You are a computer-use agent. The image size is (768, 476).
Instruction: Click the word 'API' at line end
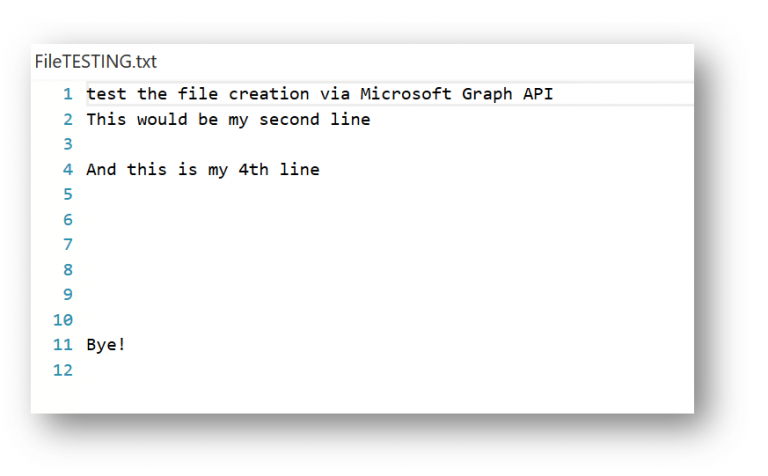point(538,94)
